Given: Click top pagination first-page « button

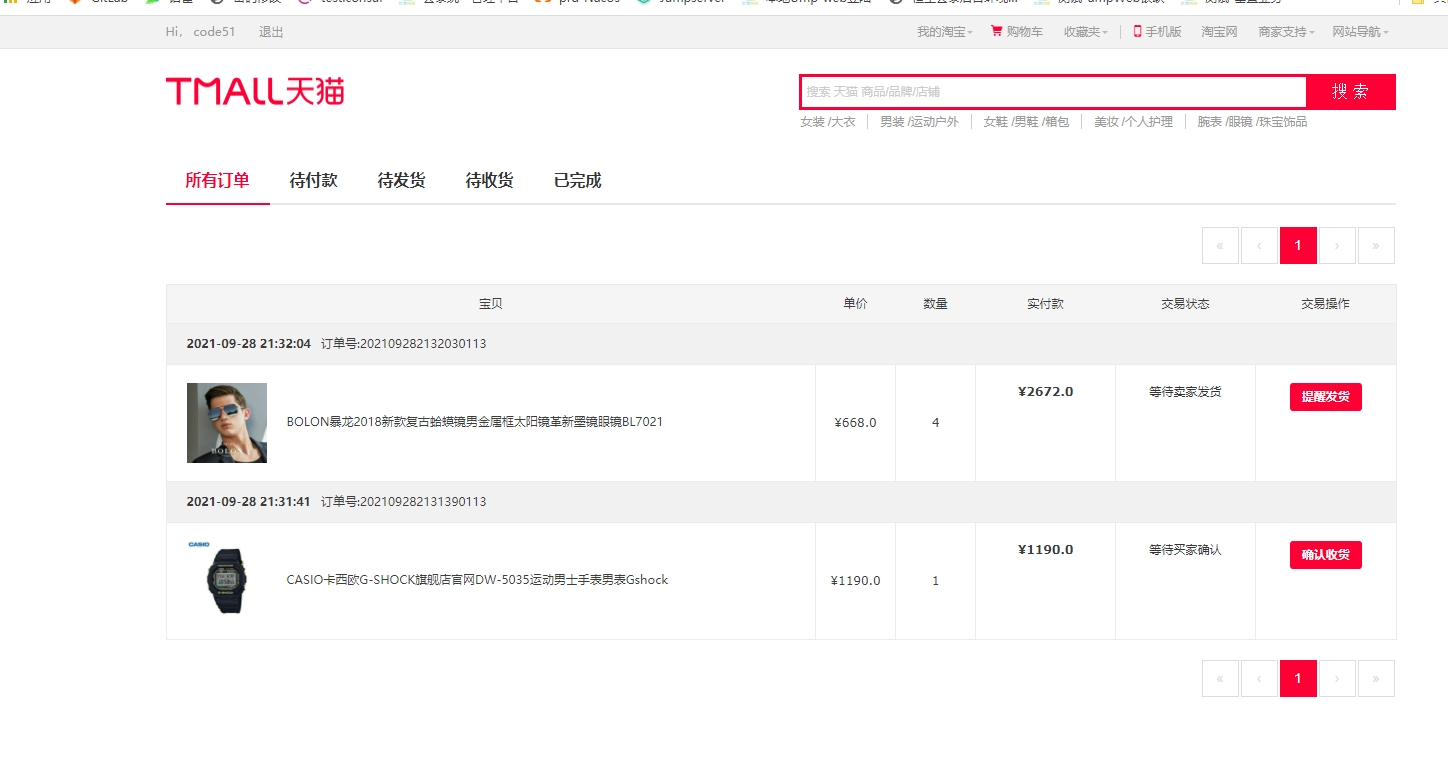Looking at the screenshot, I should coord(1220,245).
